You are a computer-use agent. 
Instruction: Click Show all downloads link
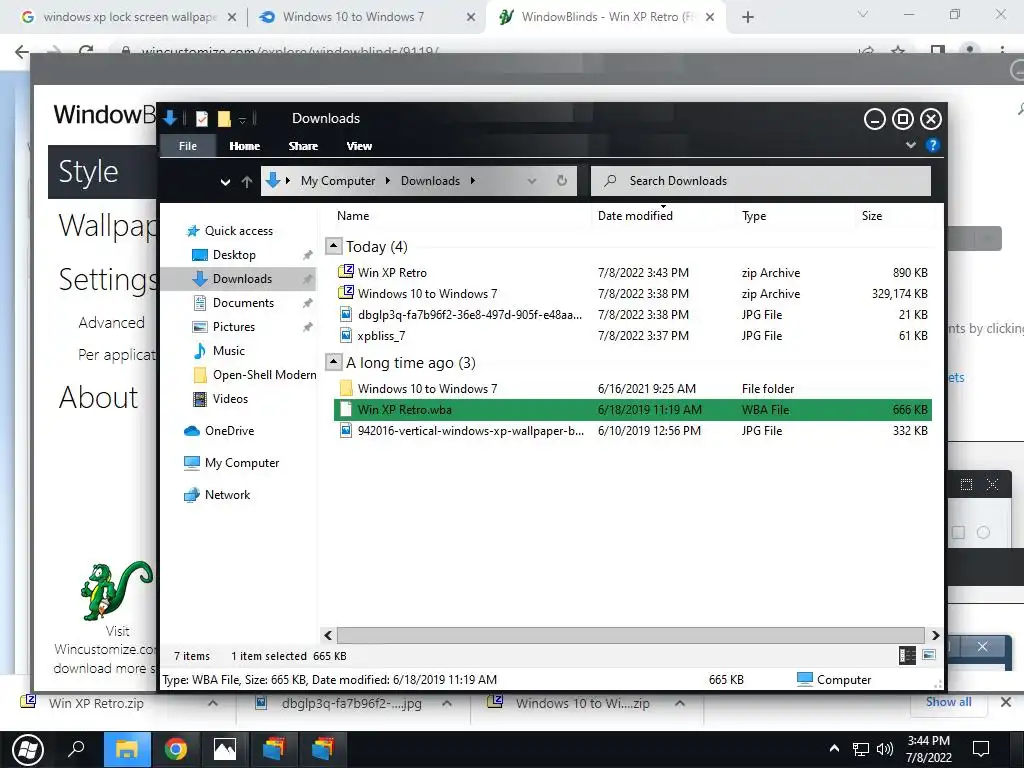pyautogui.click(x=948, y=702)
